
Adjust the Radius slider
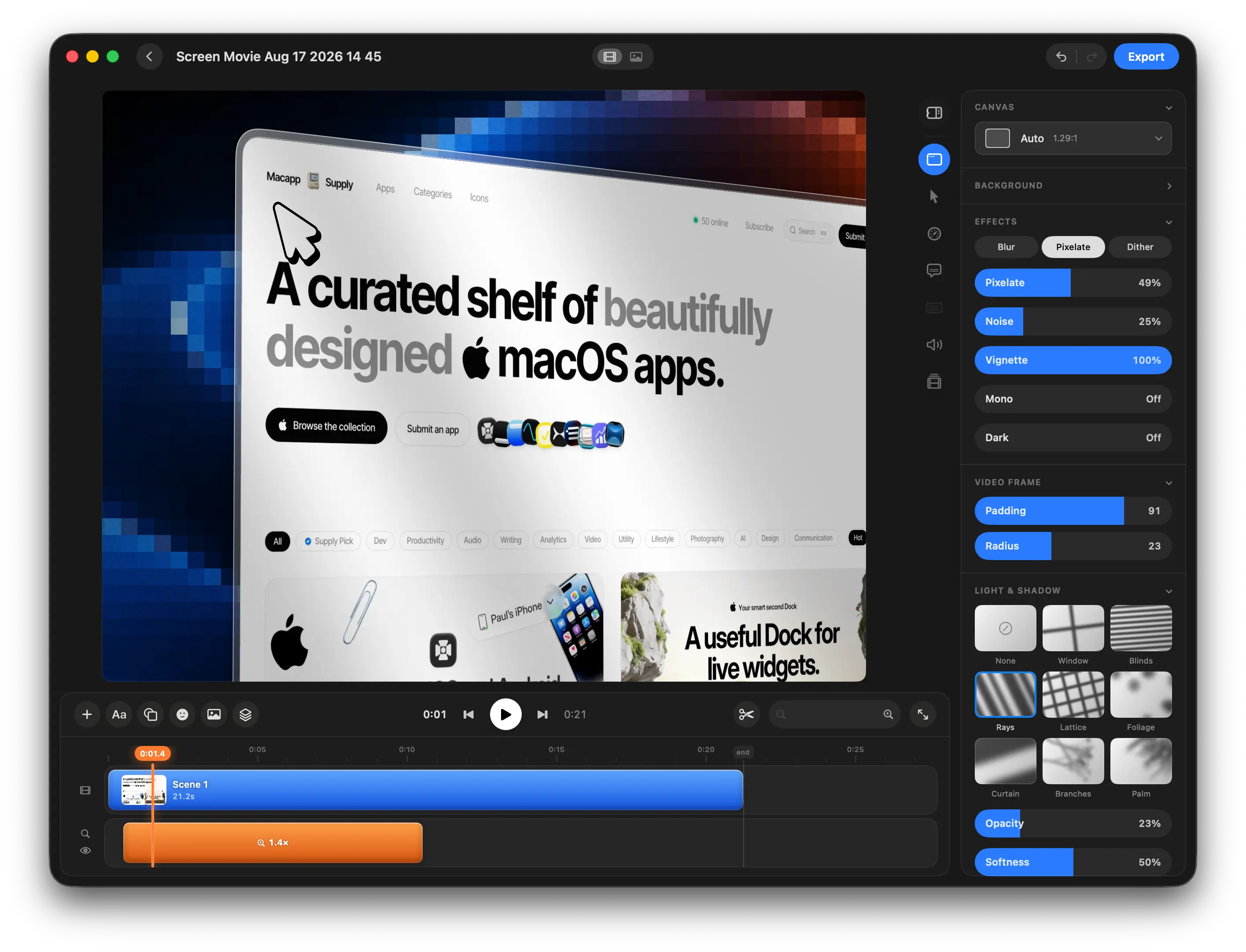tap(1073, 546)
